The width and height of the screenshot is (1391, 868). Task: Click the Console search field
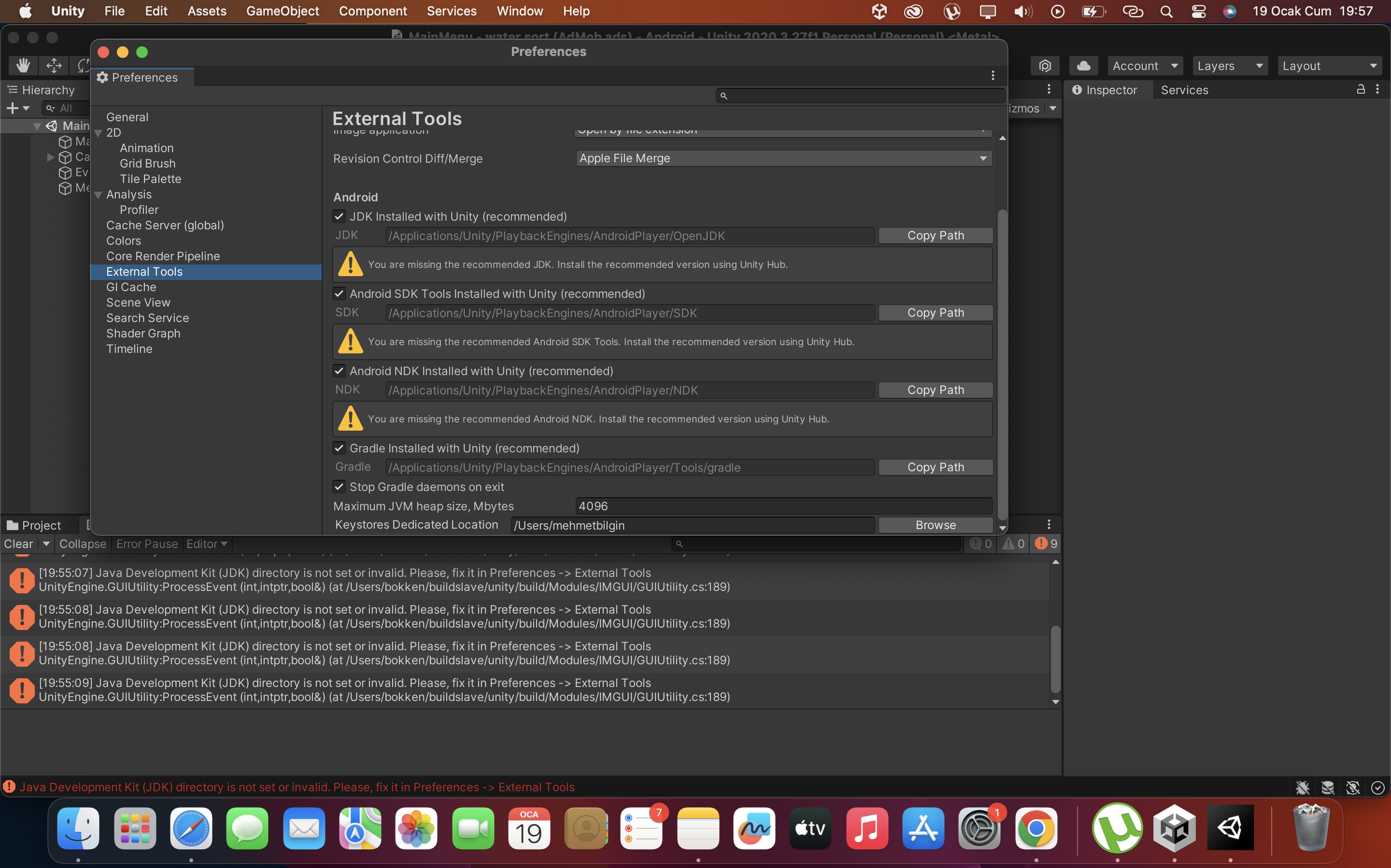(x=816, y=544)
